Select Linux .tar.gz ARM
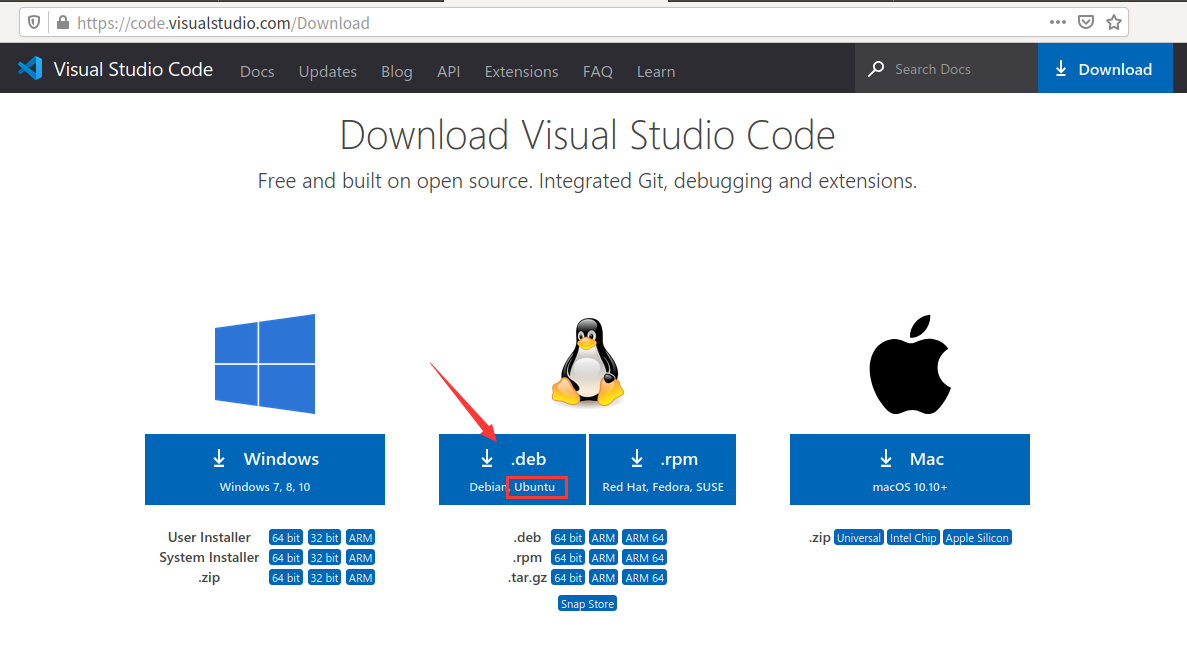Viewport: 1187px width, 669px height. click(x=603, y=577)
